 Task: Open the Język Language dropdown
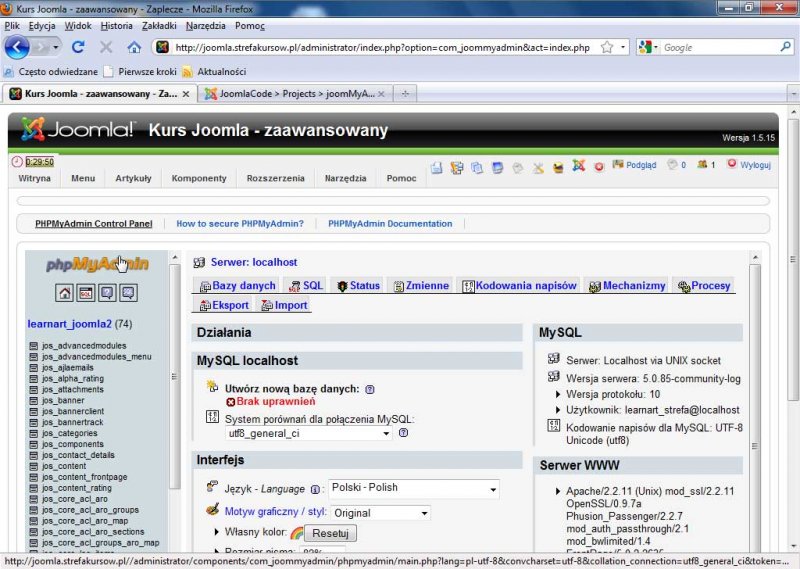pyautogui.click(x=413, y=489)
